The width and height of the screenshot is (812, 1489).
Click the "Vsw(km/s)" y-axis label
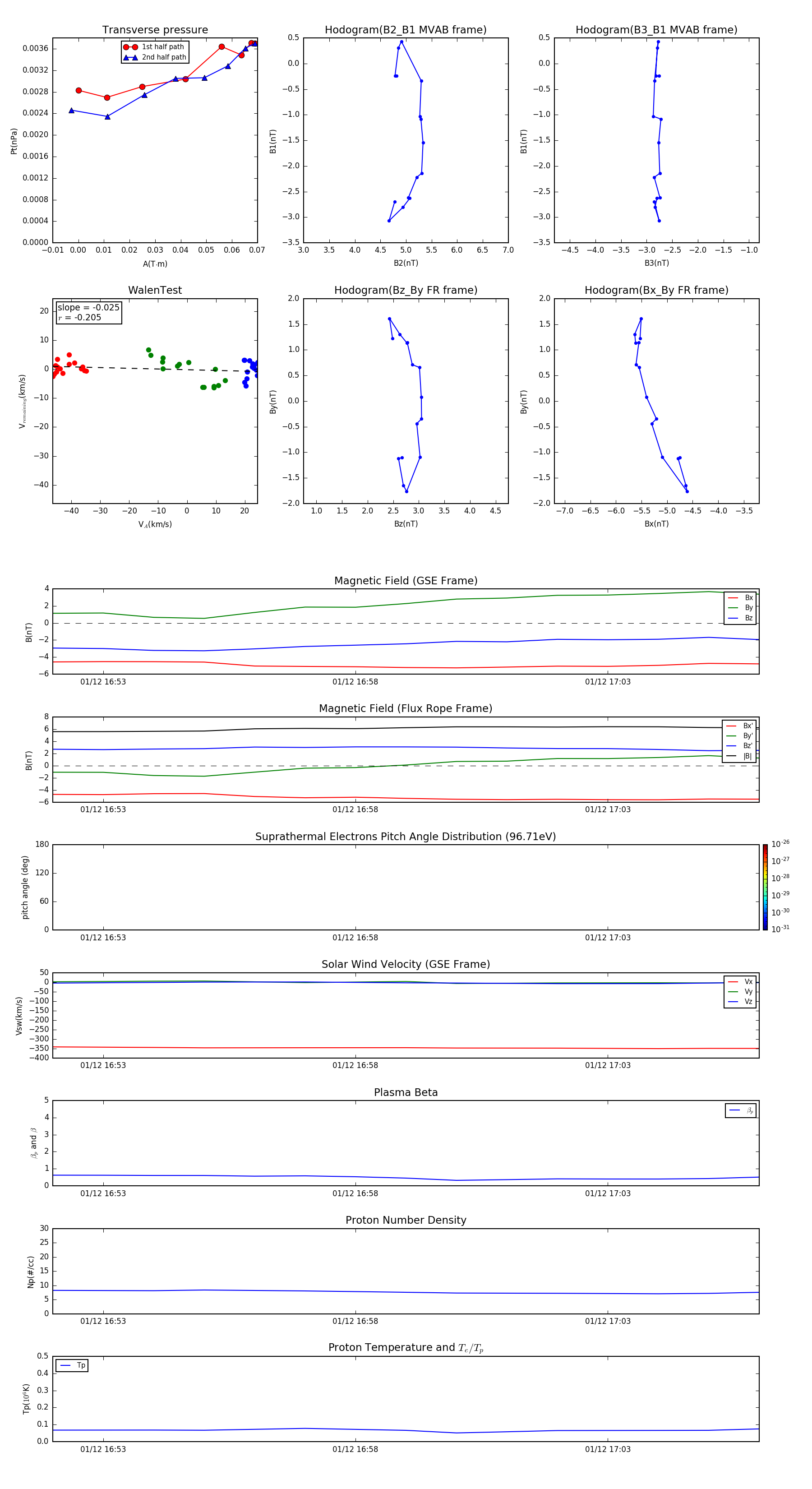coord(19,1016)
